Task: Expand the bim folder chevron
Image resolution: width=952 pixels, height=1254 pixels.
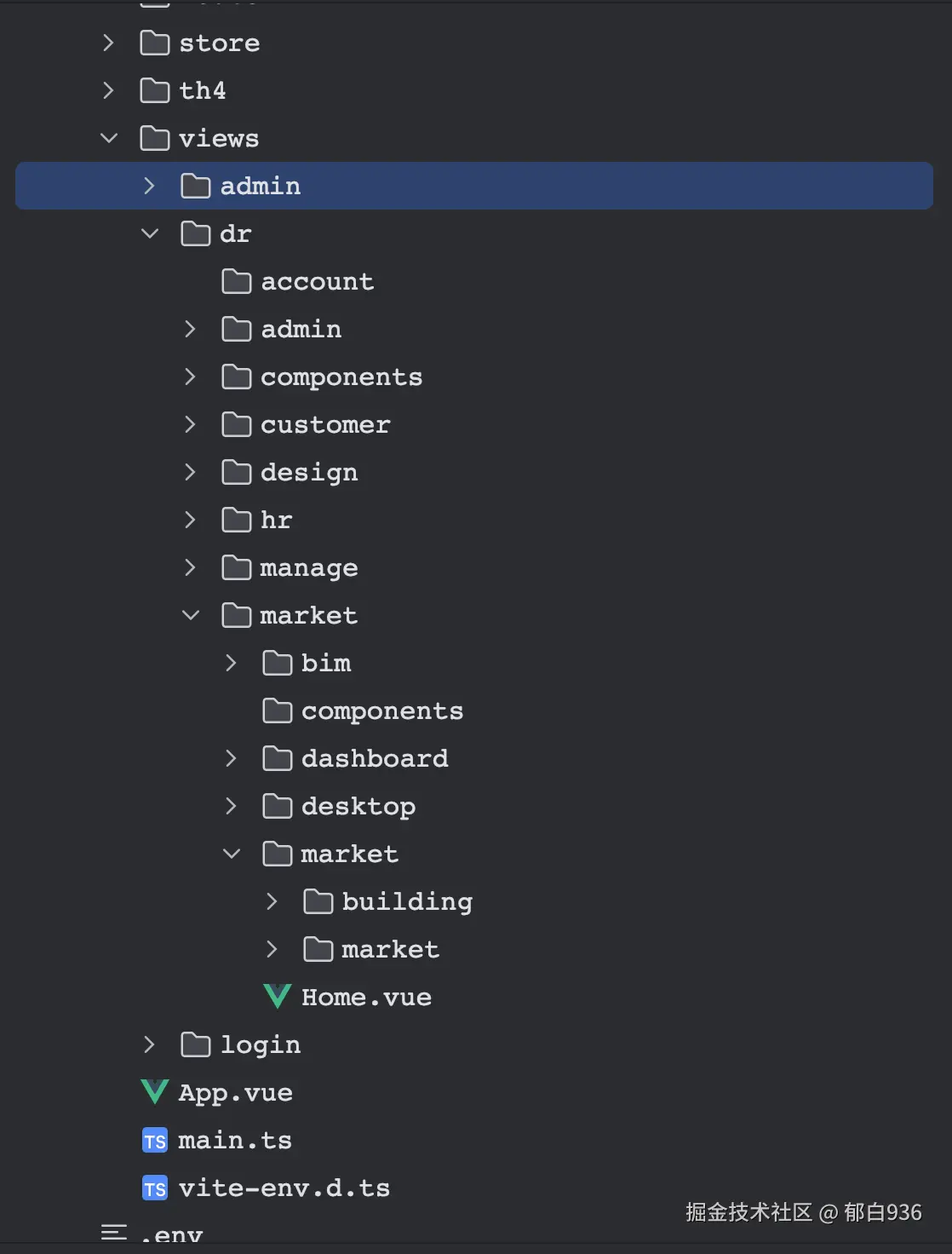Action: point(231,663)
